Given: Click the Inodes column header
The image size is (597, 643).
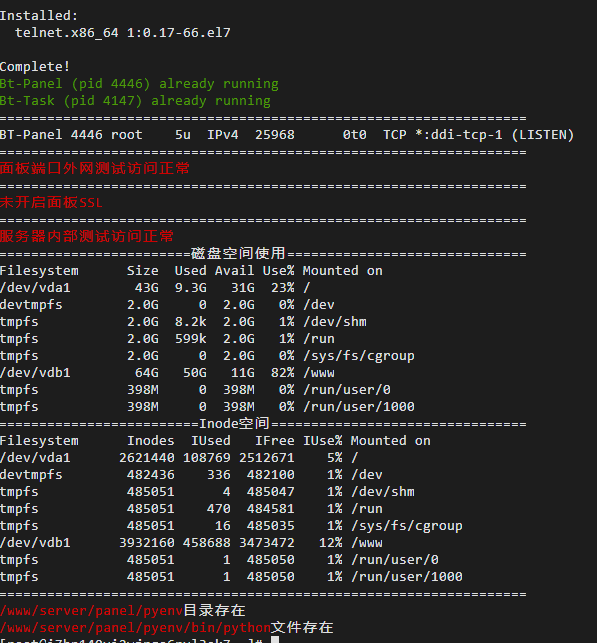Looking at the screenshot, I should click(x=150, y=441).
